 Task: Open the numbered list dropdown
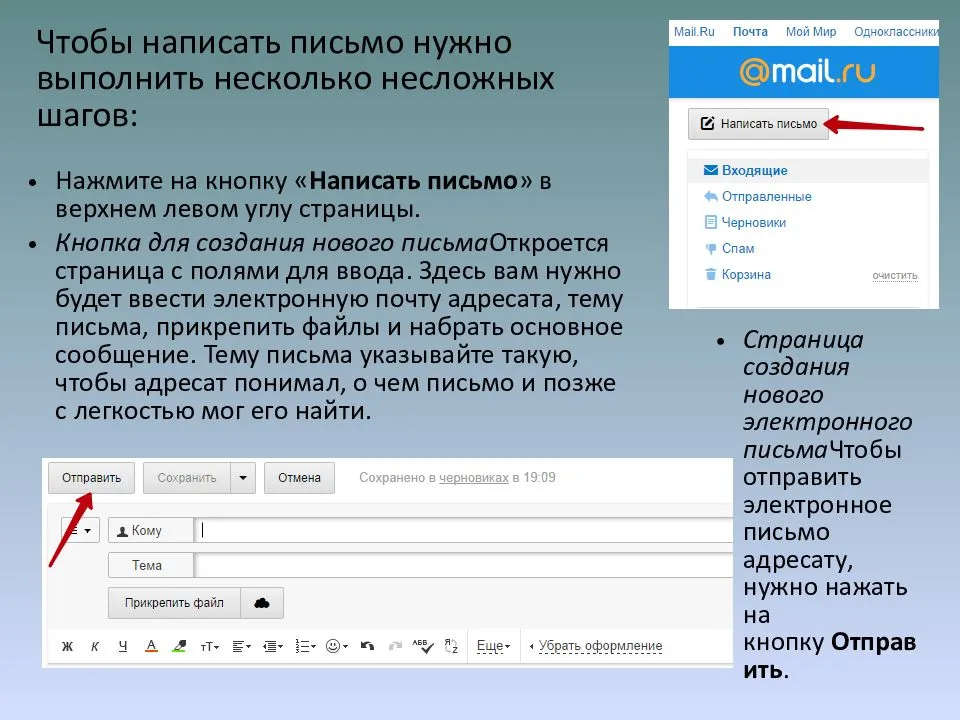[x=305, y=646]
